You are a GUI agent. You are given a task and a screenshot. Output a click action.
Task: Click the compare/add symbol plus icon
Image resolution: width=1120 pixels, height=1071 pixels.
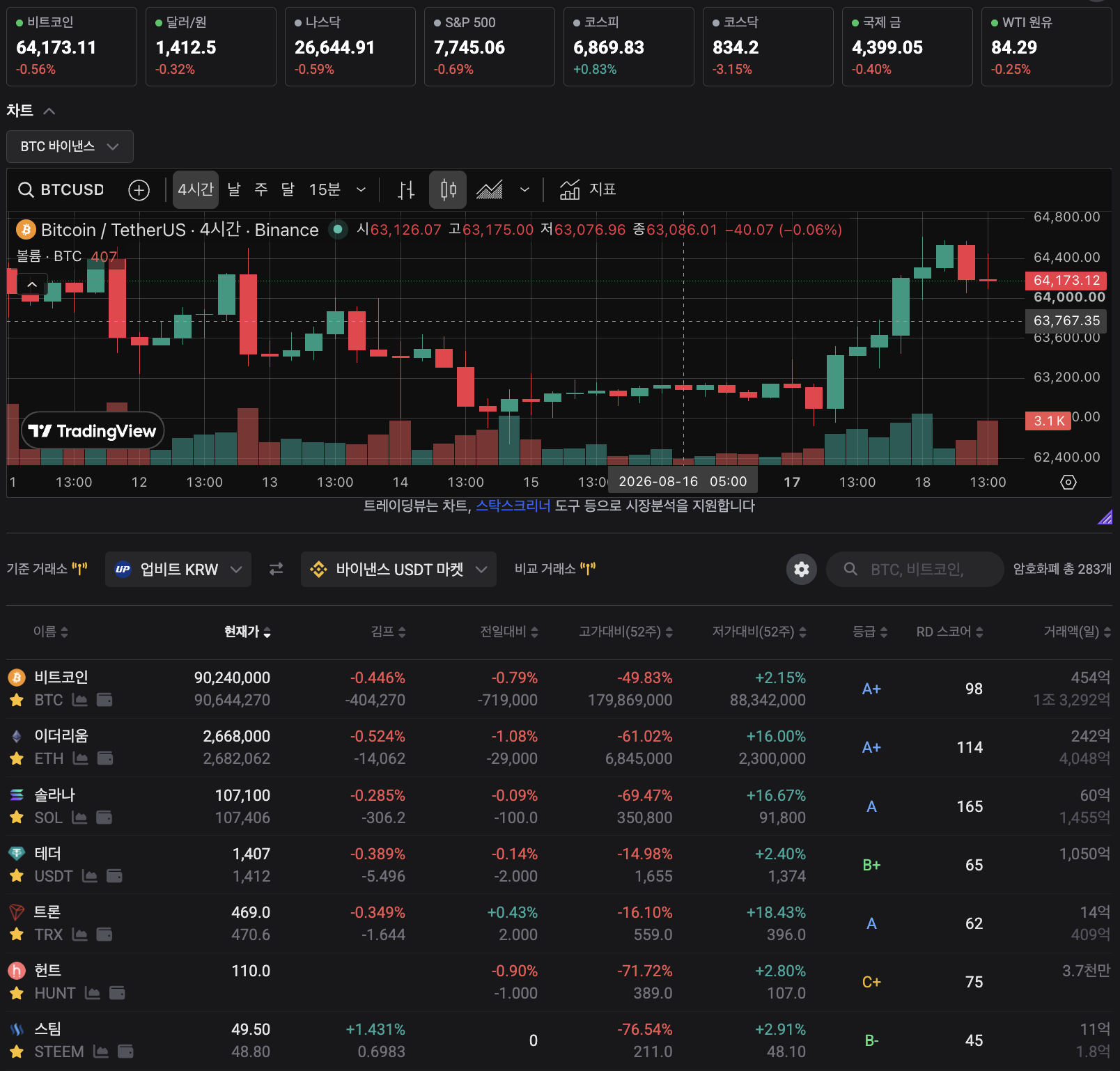point(139,189)
